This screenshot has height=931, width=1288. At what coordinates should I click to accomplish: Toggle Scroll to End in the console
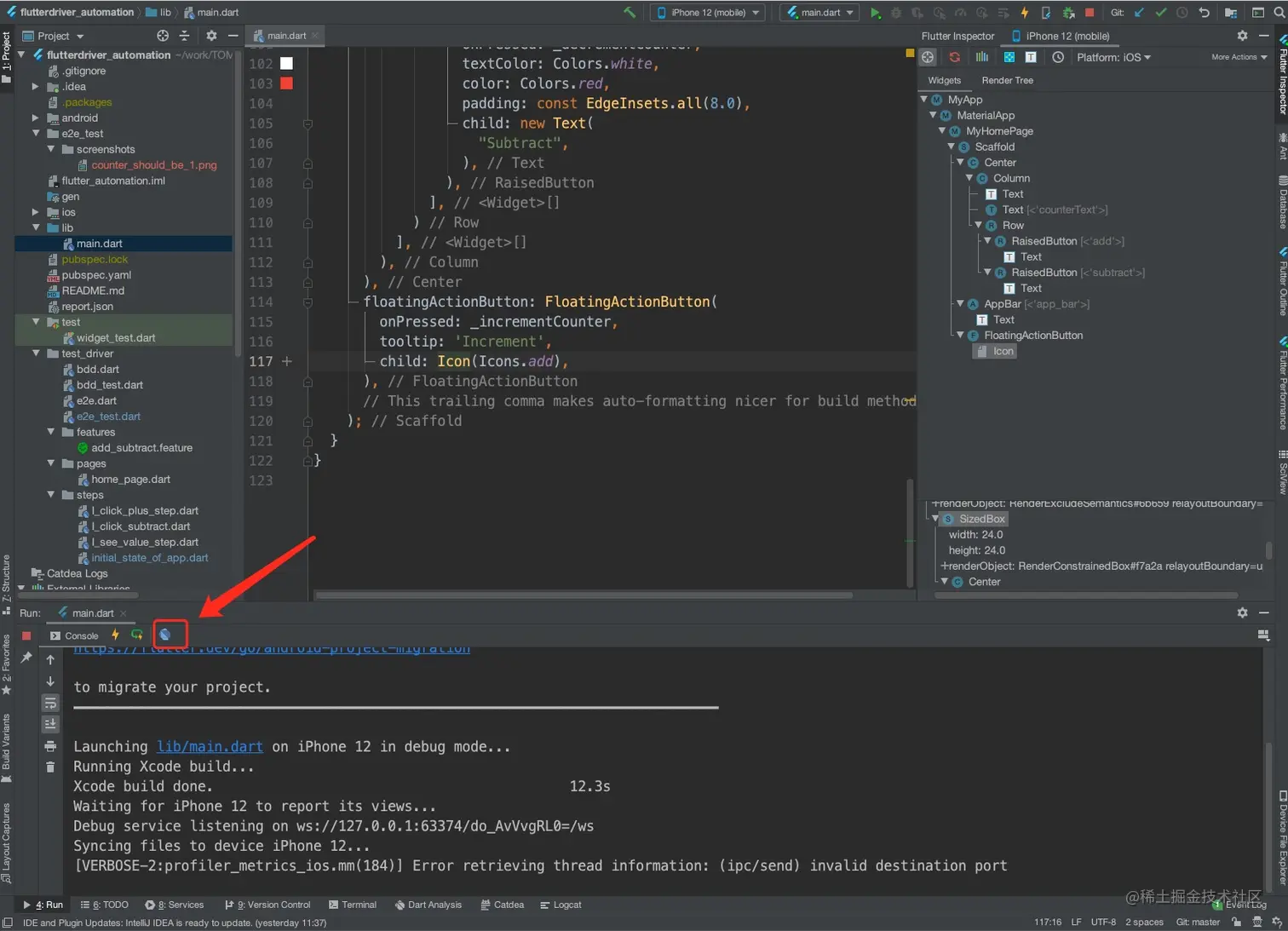(x=50, y=724)
